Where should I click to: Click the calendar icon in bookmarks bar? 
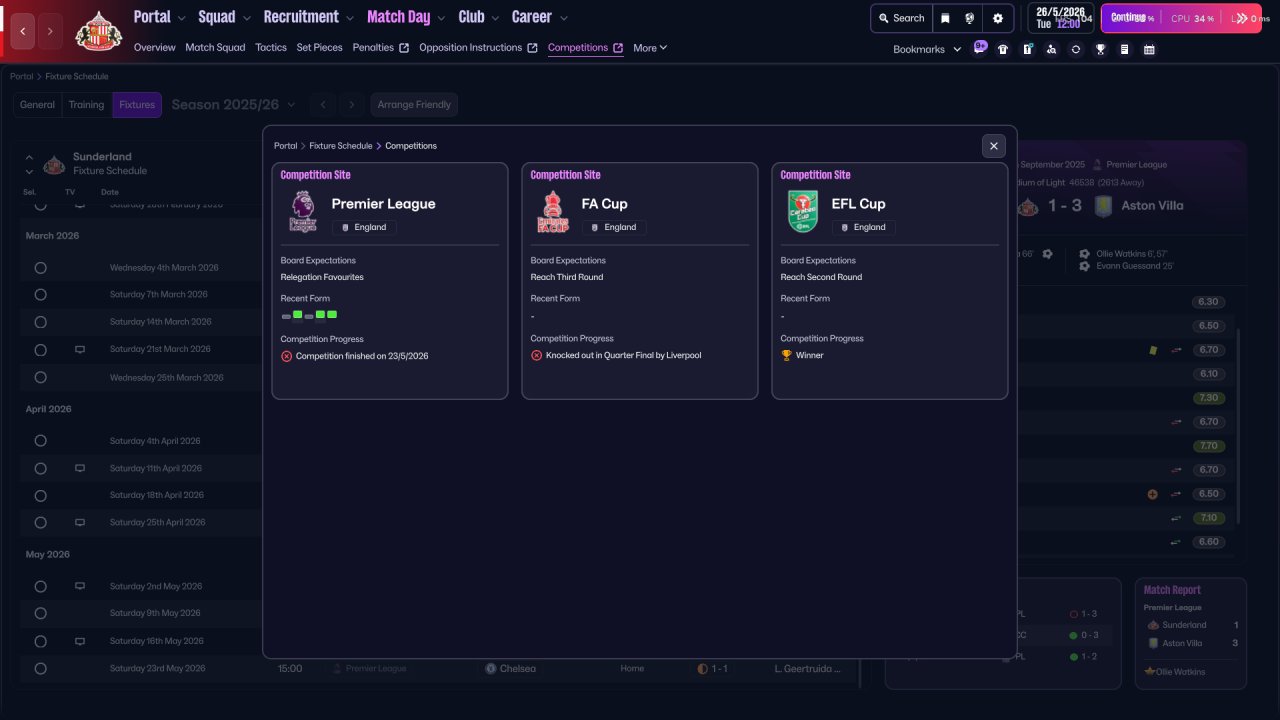click(1149, 49)
